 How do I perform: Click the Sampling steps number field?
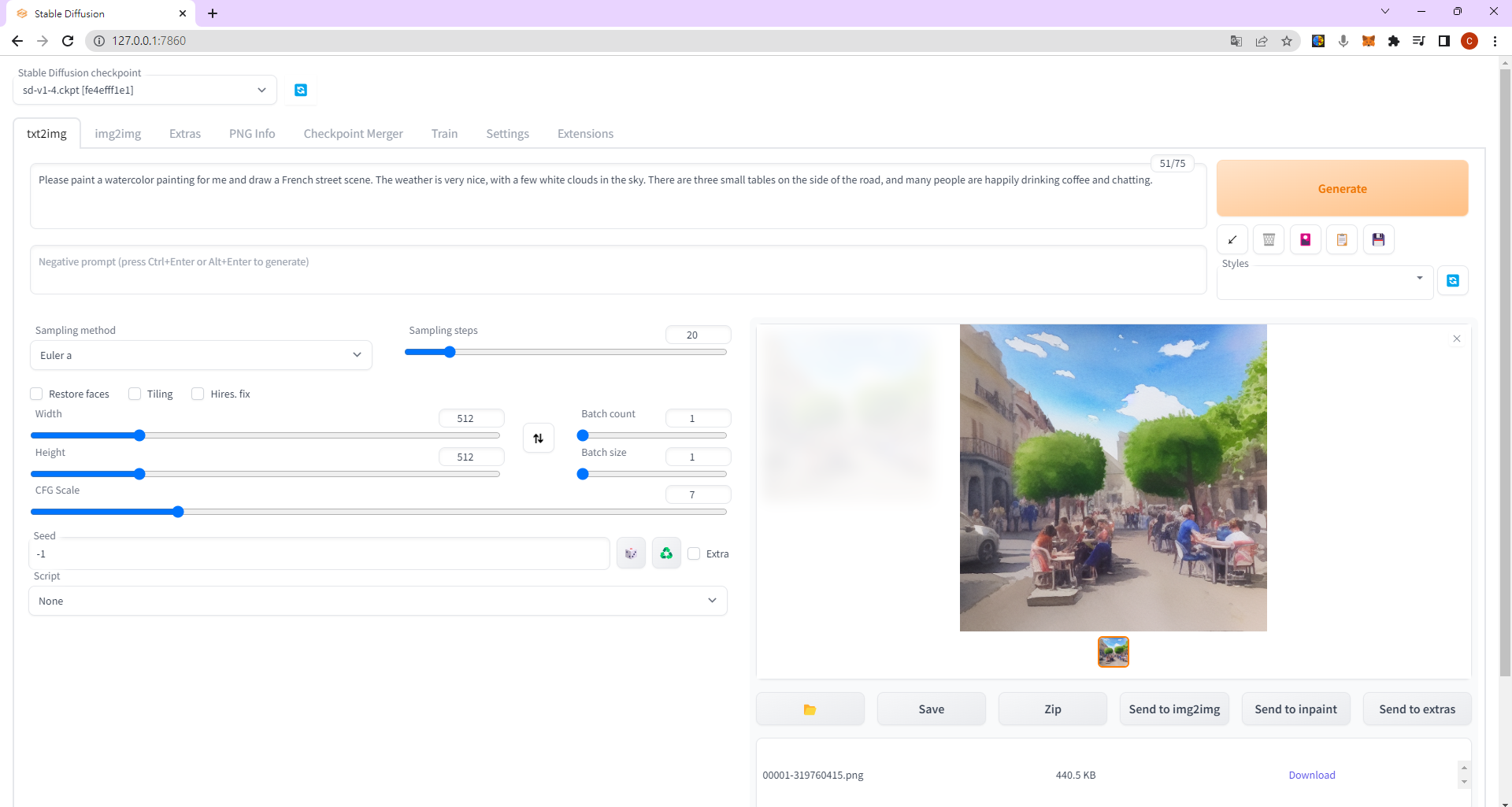(698, 335)
